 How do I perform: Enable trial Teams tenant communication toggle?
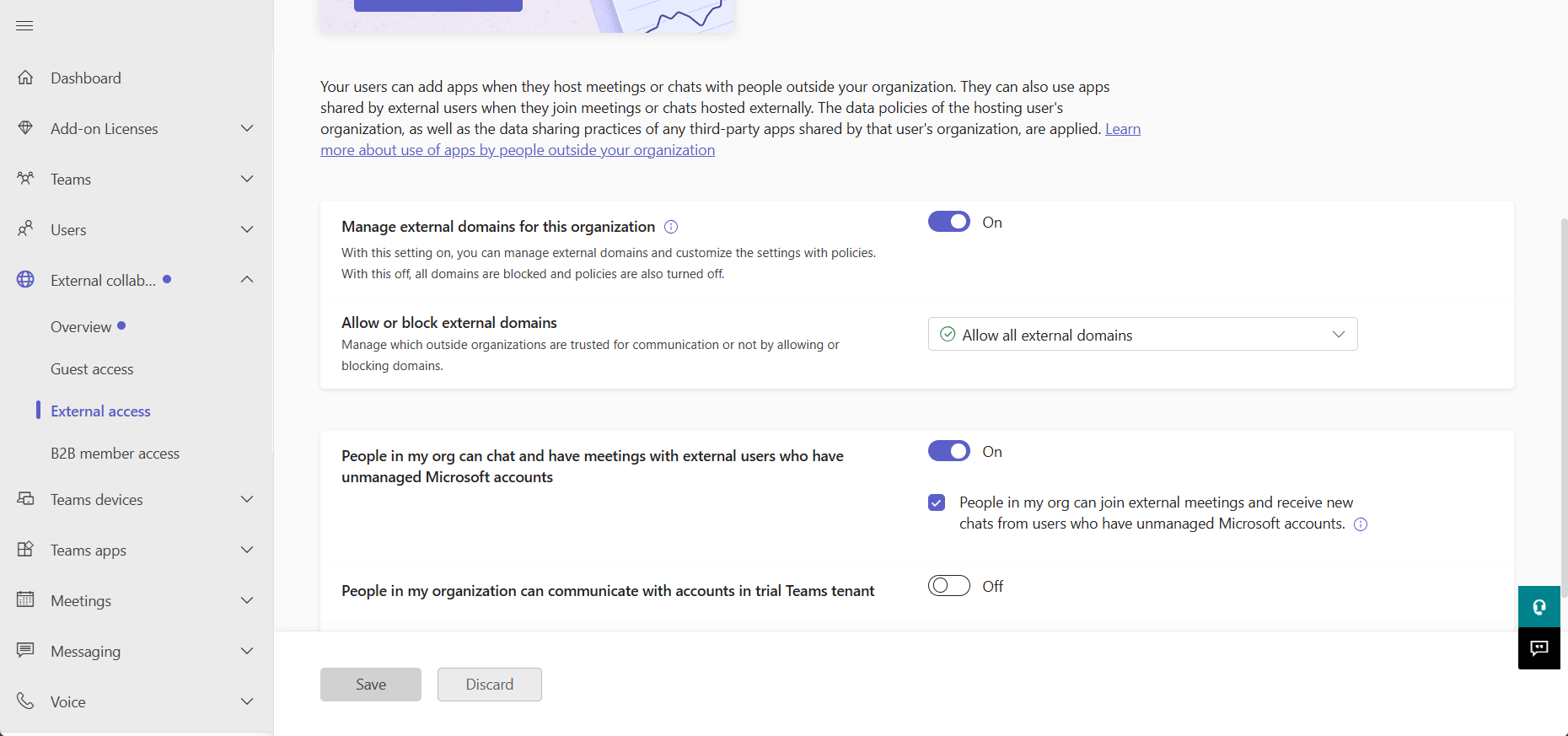coord(949,586)
